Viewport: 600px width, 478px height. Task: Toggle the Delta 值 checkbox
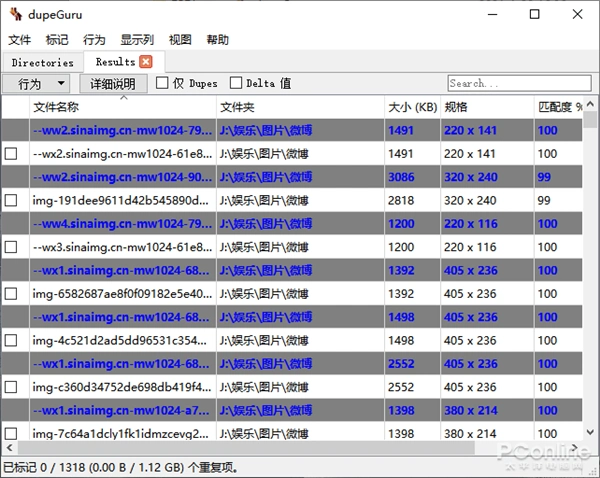237,84
